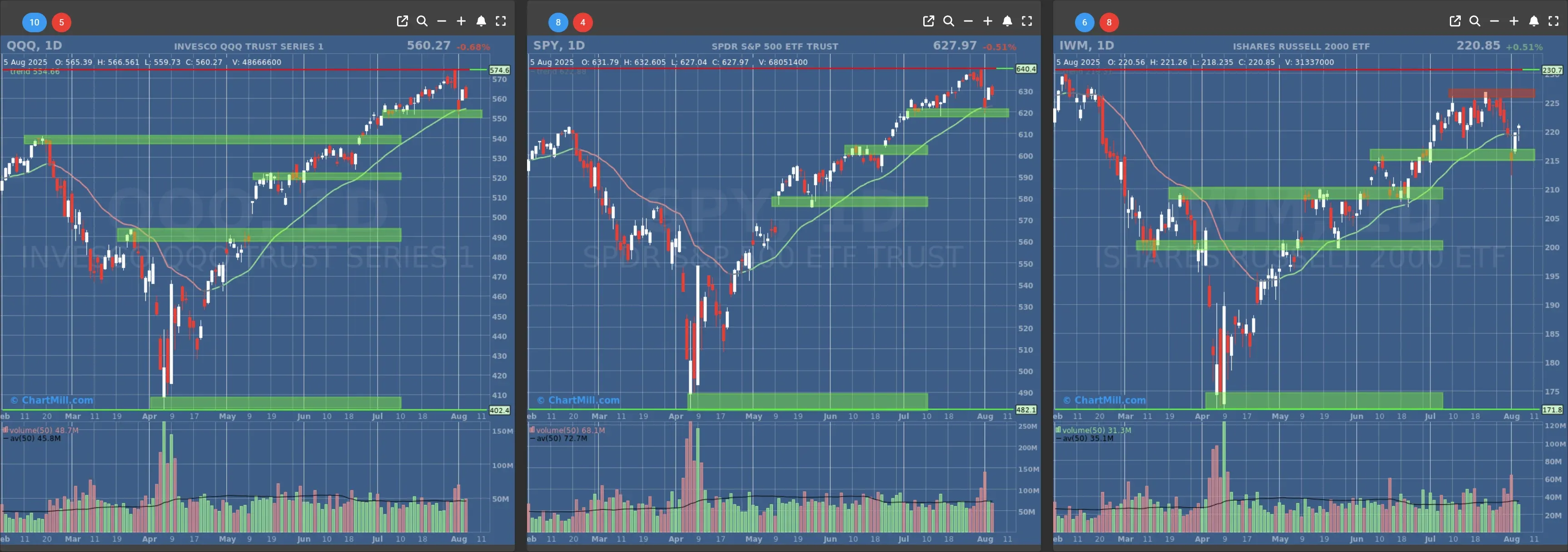Click IWM 'av(50) 35.1M' legend
The image size is (1568, 552).
click(1085, 438)
